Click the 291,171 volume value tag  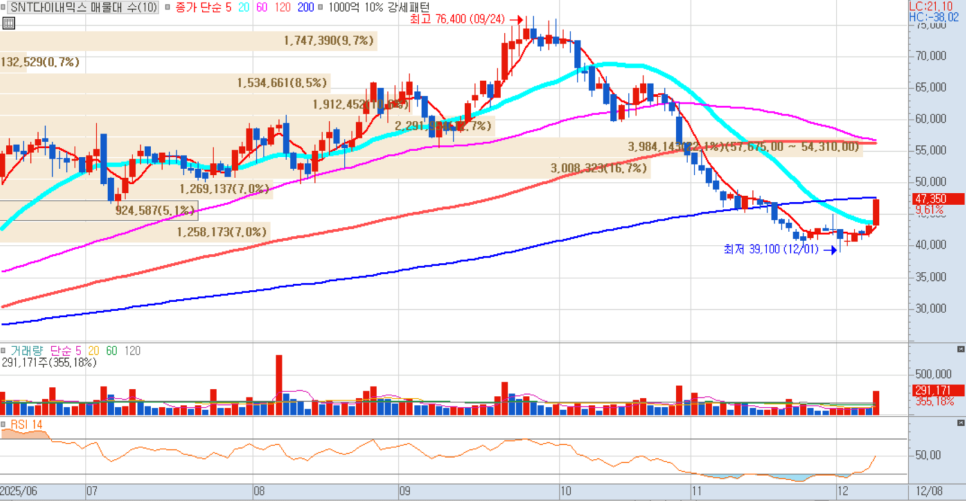click(x=938, y=390)
